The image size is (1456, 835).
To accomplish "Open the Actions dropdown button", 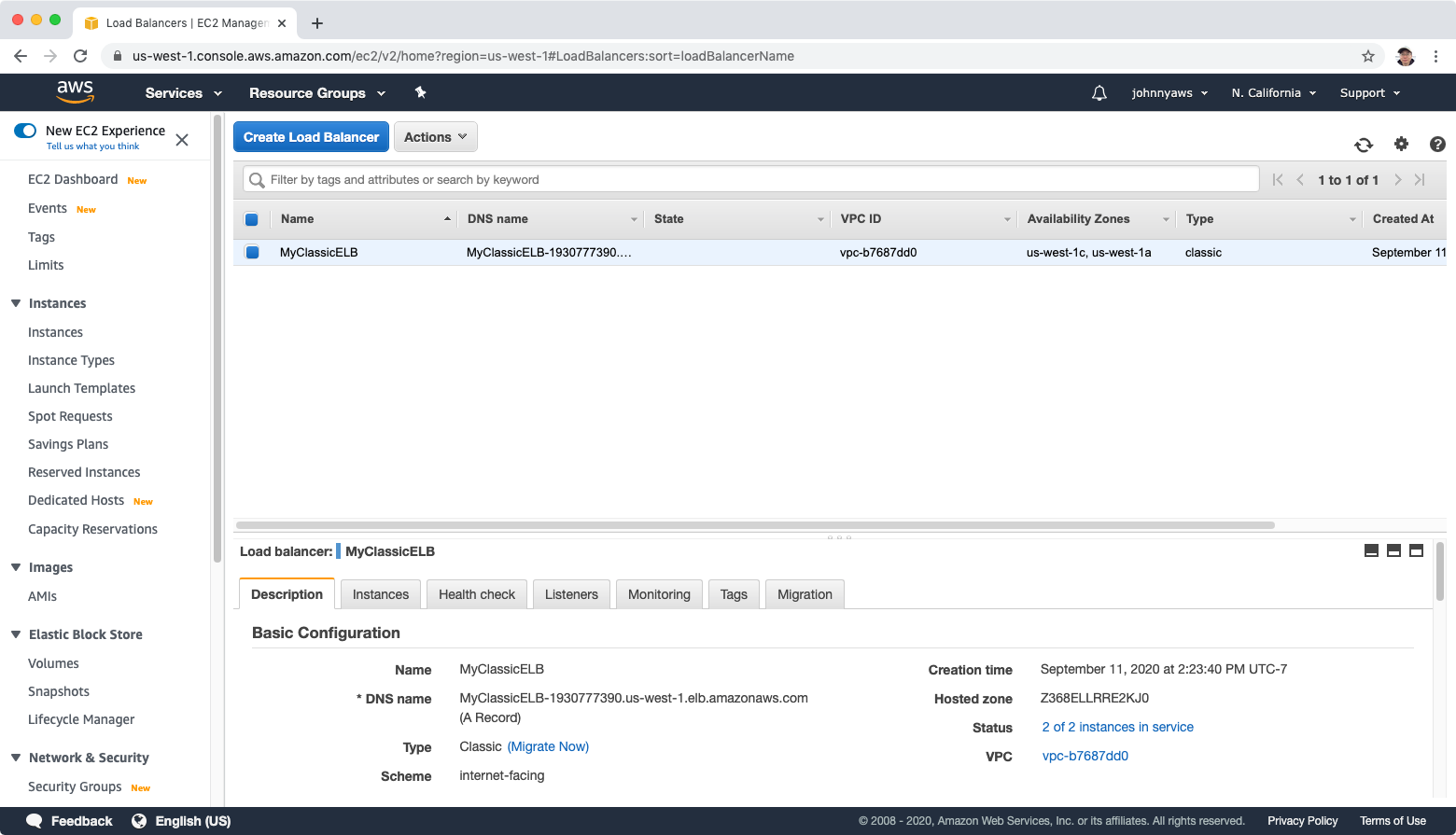I will pos(436,137).
